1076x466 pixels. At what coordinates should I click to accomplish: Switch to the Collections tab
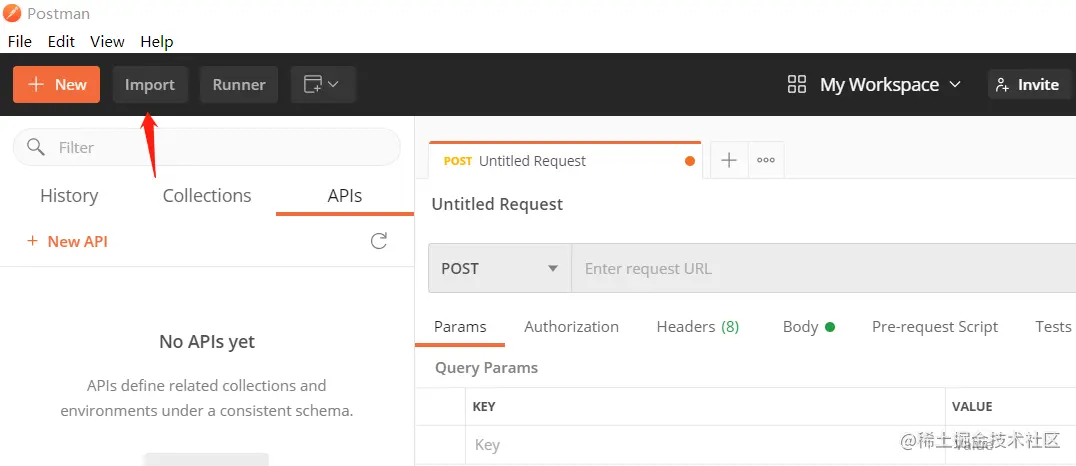[x=207, y=196]
